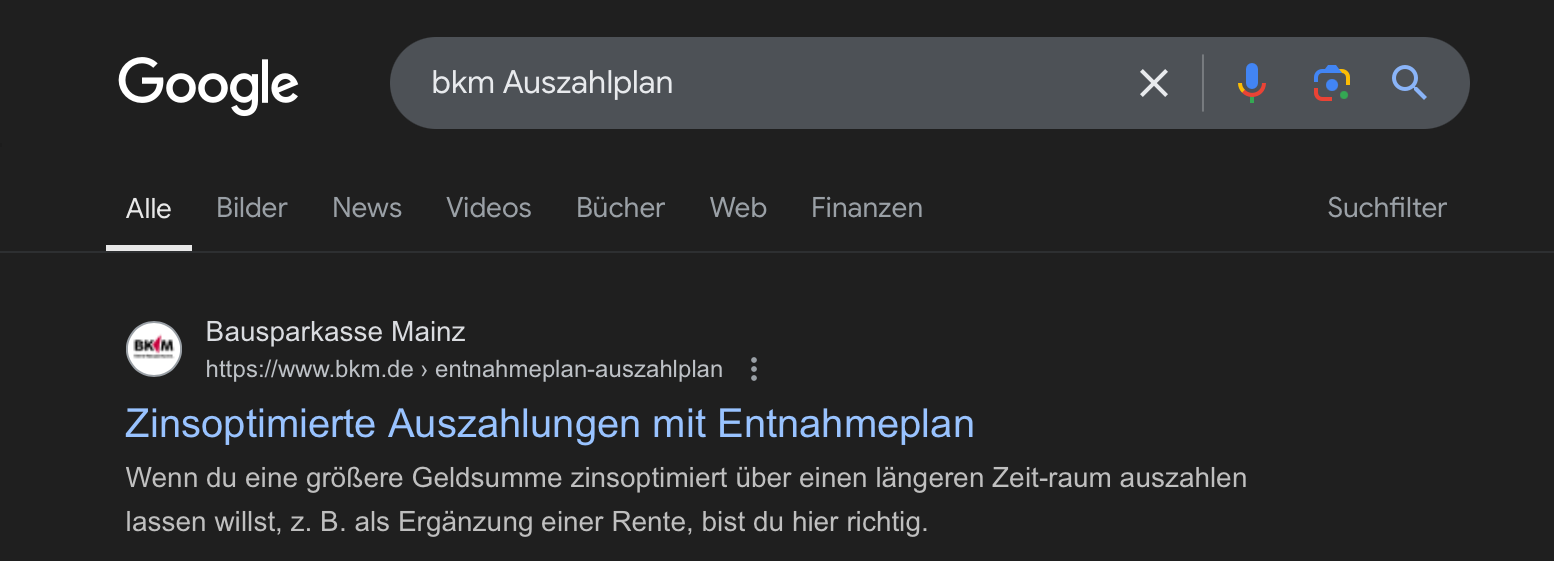This screenshot has height=561, width=1554.
Task: Click the Bausparkasse Mainz site name
Action: tap(335, 331)
